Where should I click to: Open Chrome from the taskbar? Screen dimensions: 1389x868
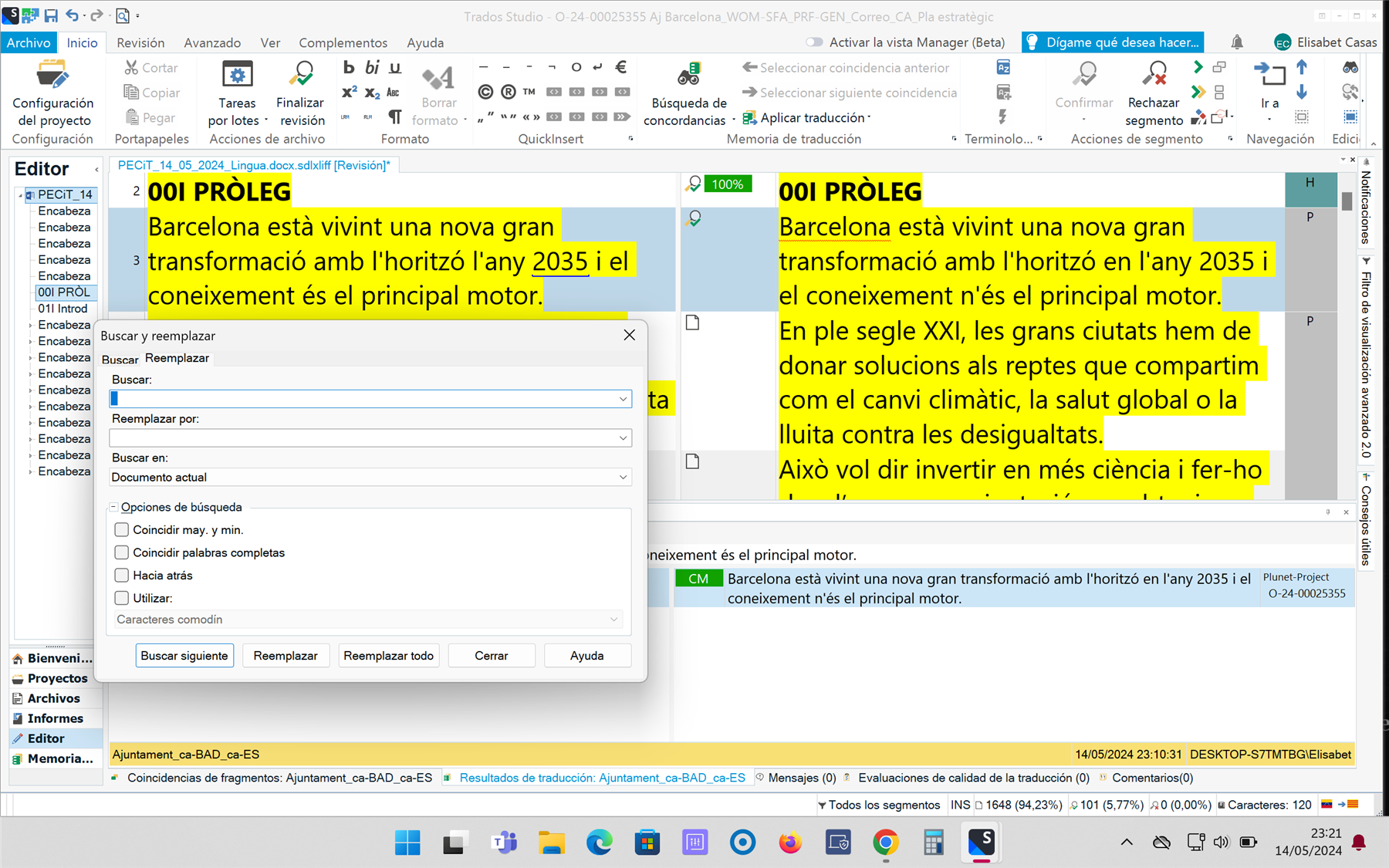(x=885, y=843)
